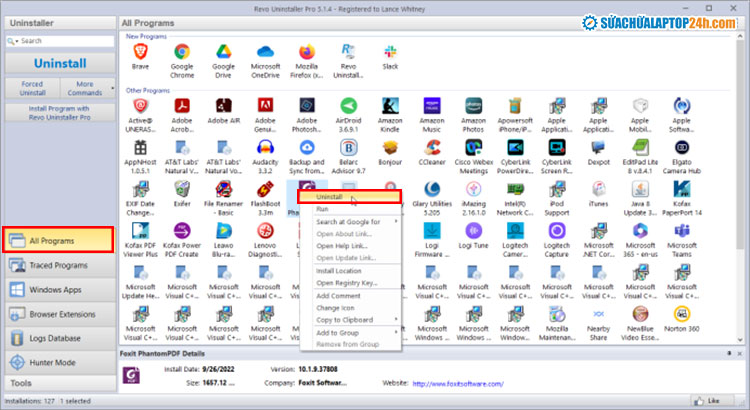Click the programs list scrollbar down arrow
Image resolution: width=750 pixels, height=410 pixels.
740,340
